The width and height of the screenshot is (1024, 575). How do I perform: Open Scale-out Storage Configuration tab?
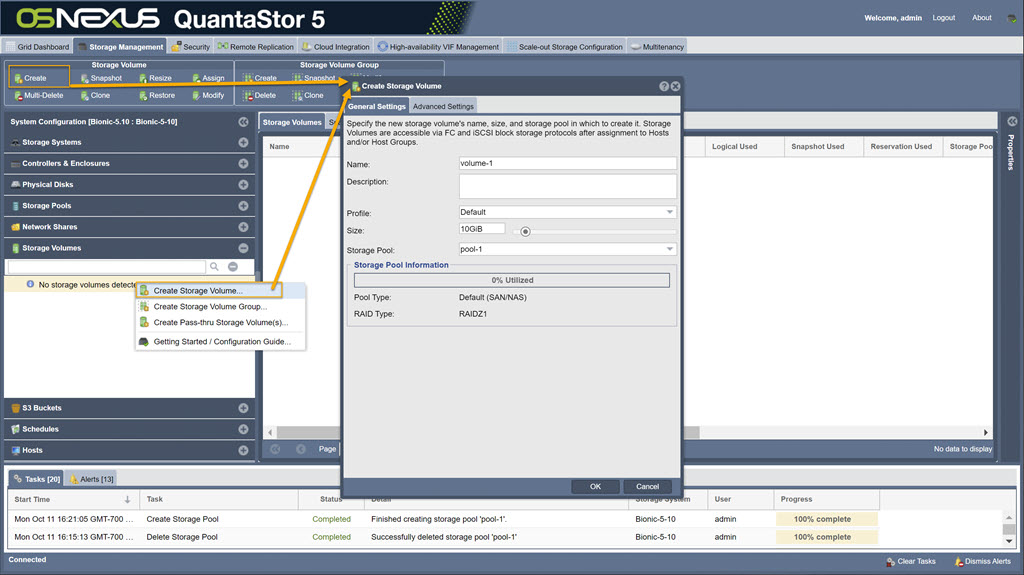click(565, 47)
